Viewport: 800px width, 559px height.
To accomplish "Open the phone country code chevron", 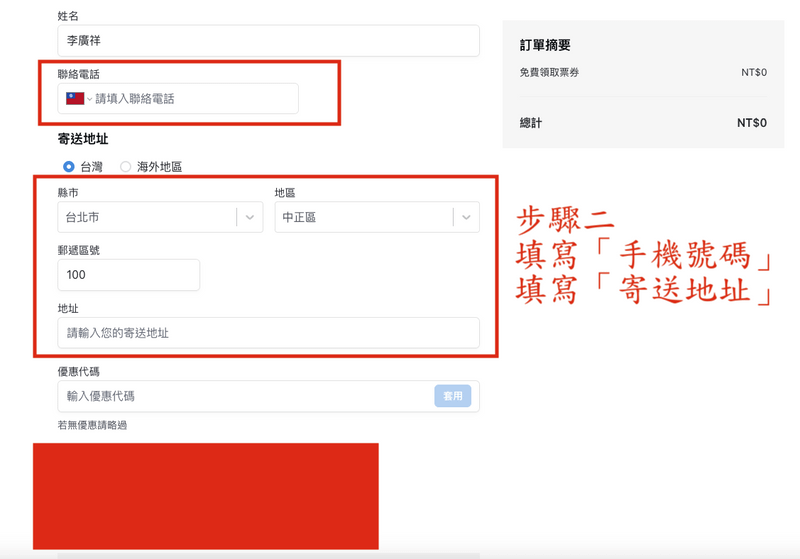I will point(89,99).
